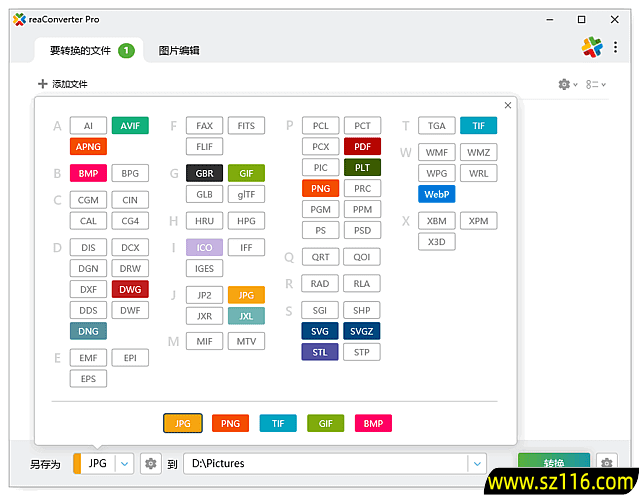Click the list view options icon
Screen dimensions: 640x496
point(595,85)
